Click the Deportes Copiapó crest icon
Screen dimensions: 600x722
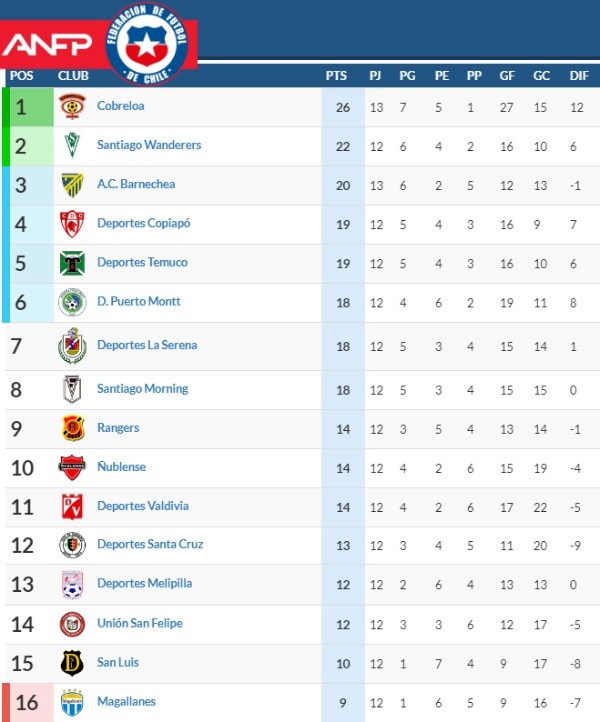pyautogui.click(x=72, y=224)
